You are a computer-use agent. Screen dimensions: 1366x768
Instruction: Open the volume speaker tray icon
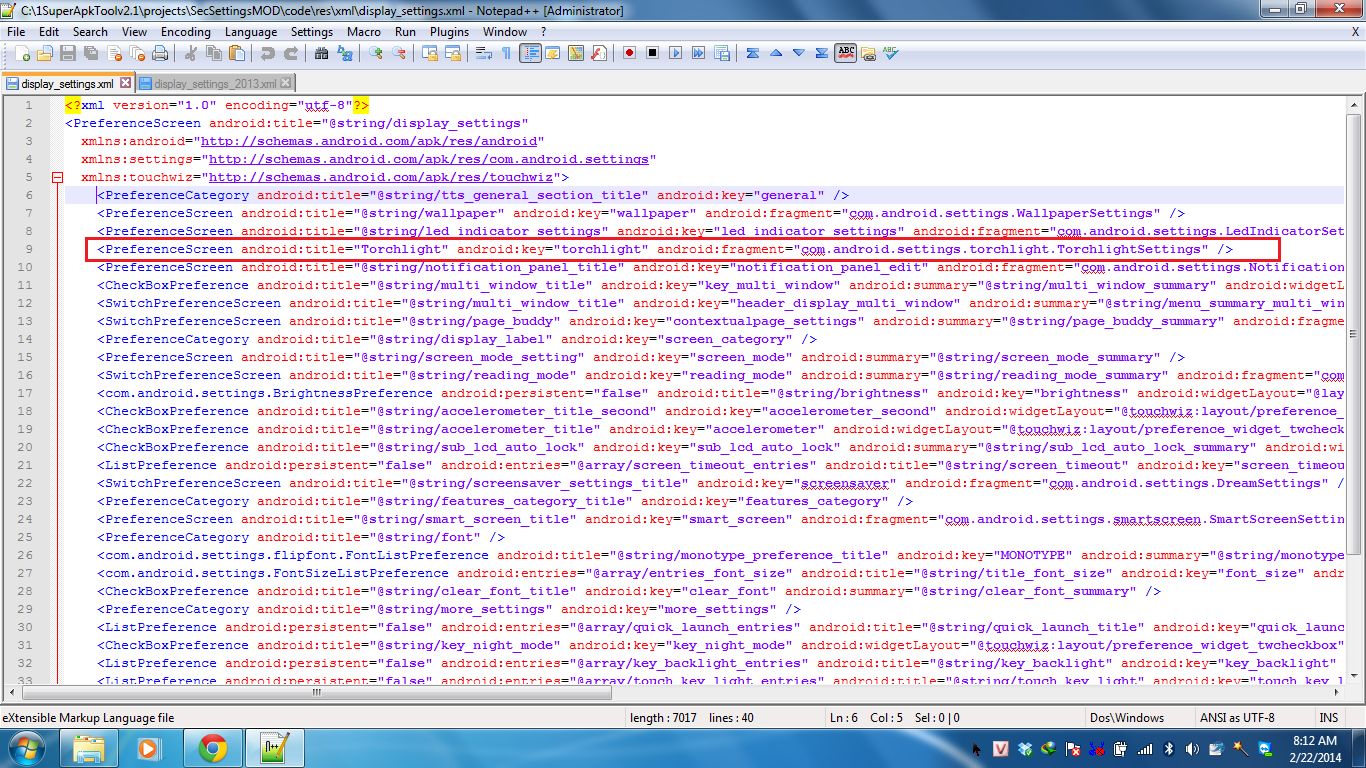pyautogui.click(x=1192, y=748)
